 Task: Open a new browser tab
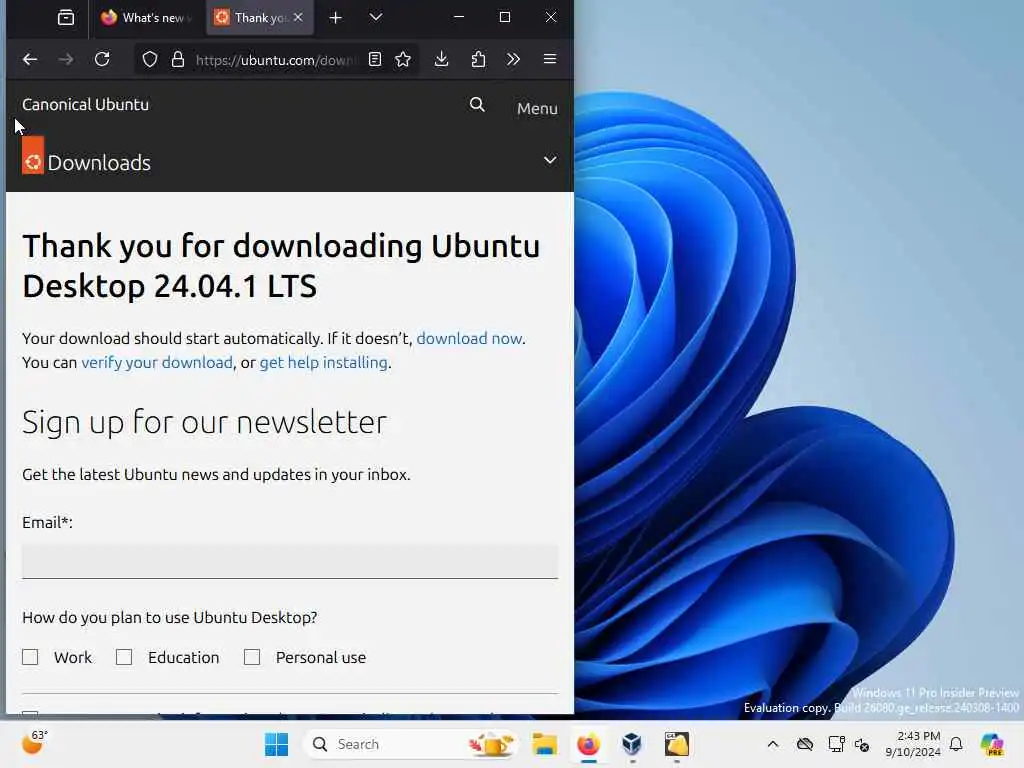[335, 18]
